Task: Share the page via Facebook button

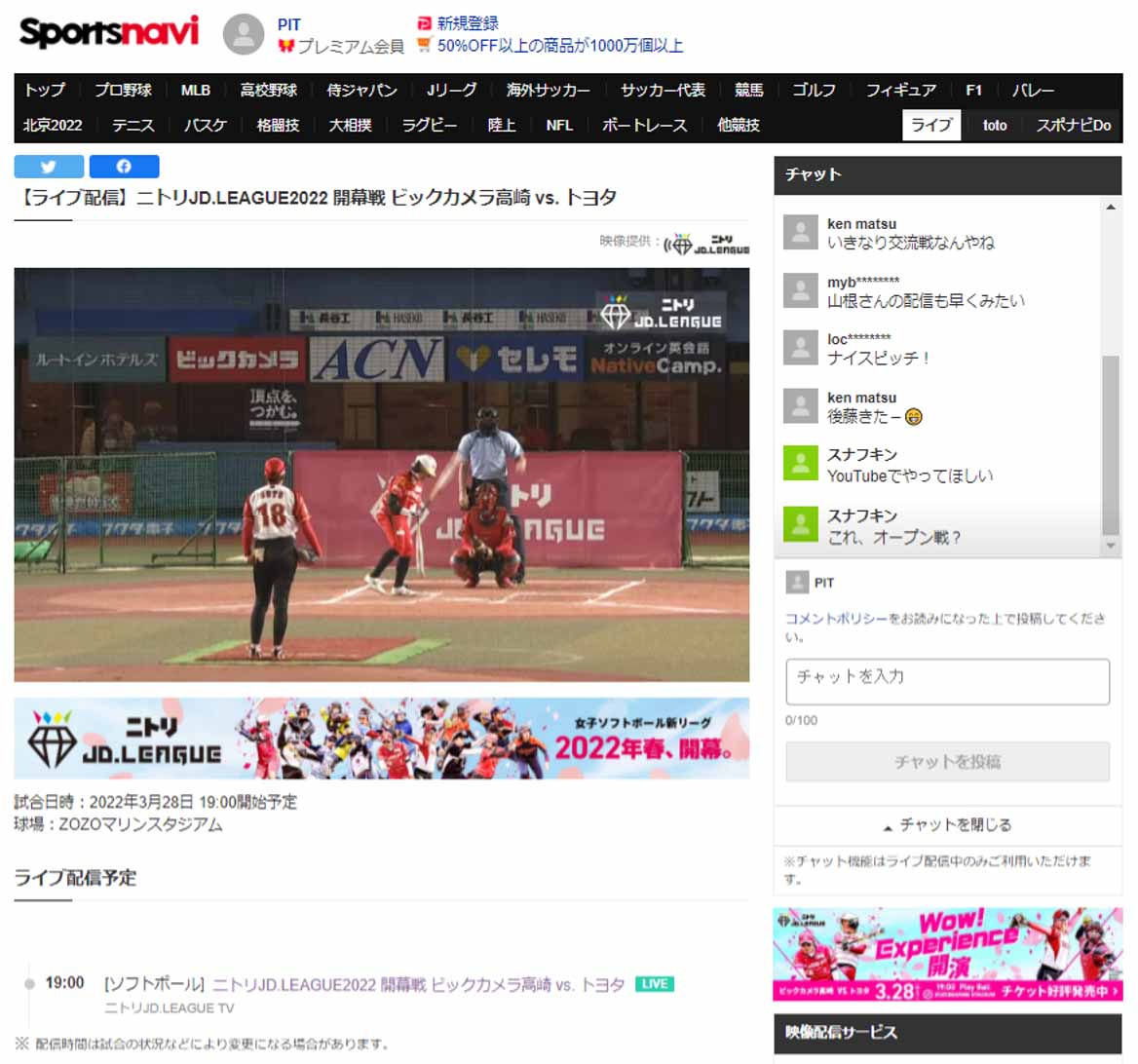Action: (x=124, y=167)
